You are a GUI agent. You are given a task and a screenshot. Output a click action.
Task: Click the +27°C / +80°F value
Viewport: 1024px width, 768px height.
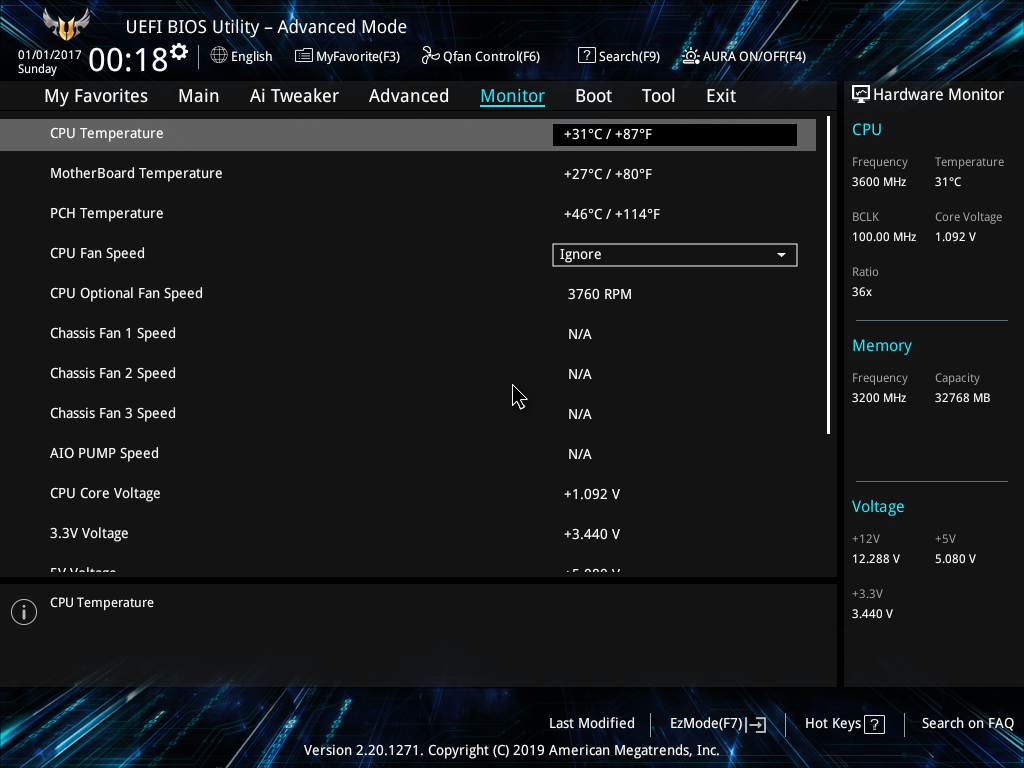[608, 174]
